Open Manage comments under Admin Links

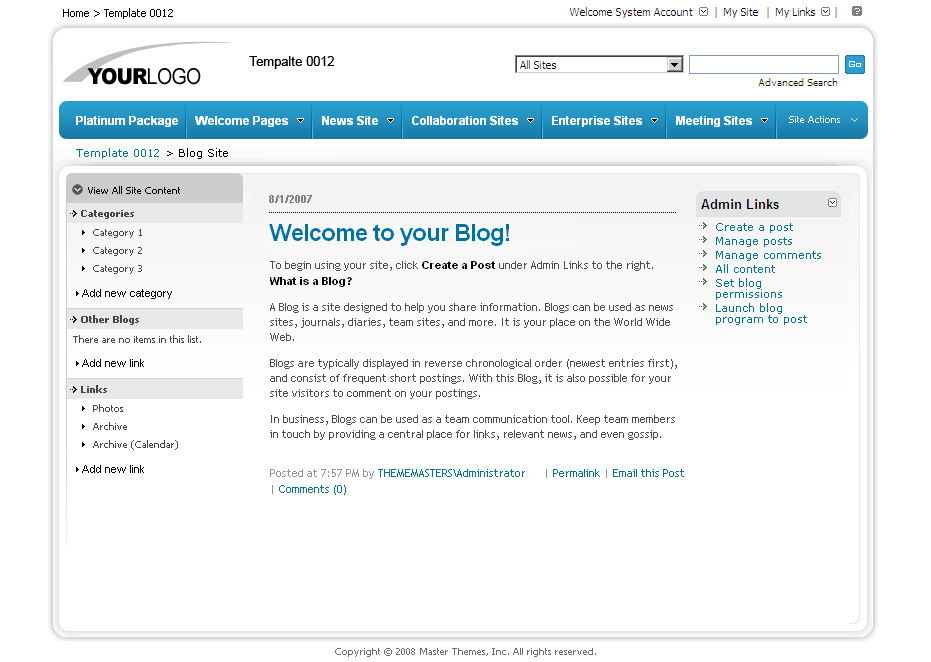[768, 255]
